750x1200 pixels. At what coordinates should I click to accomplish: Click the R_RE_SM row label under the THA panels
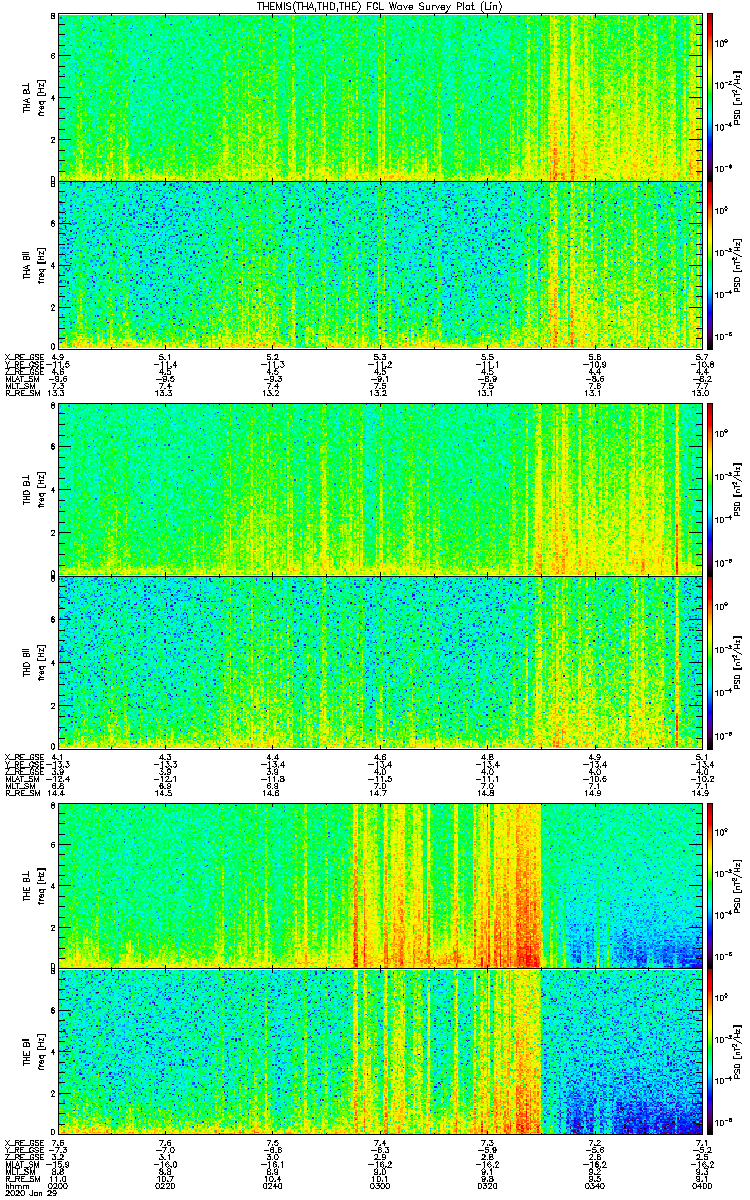click(21, 394)
